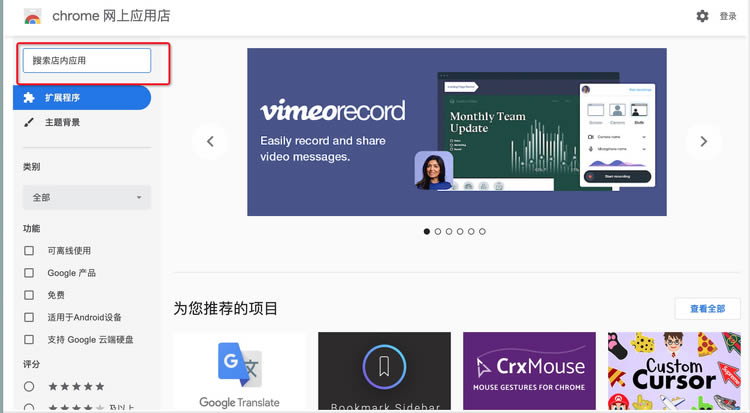Viewport: 750px width, 413px height.
Task: Open the Bookmark Sidebar extension tile
Action: point(384,372)
